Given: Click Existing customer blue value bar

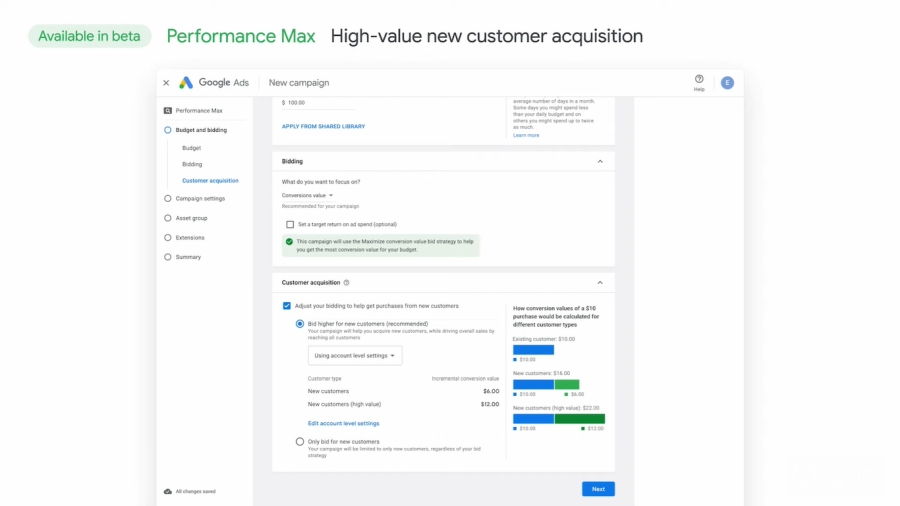Looking at the screenshot, I should click(533, 350).
